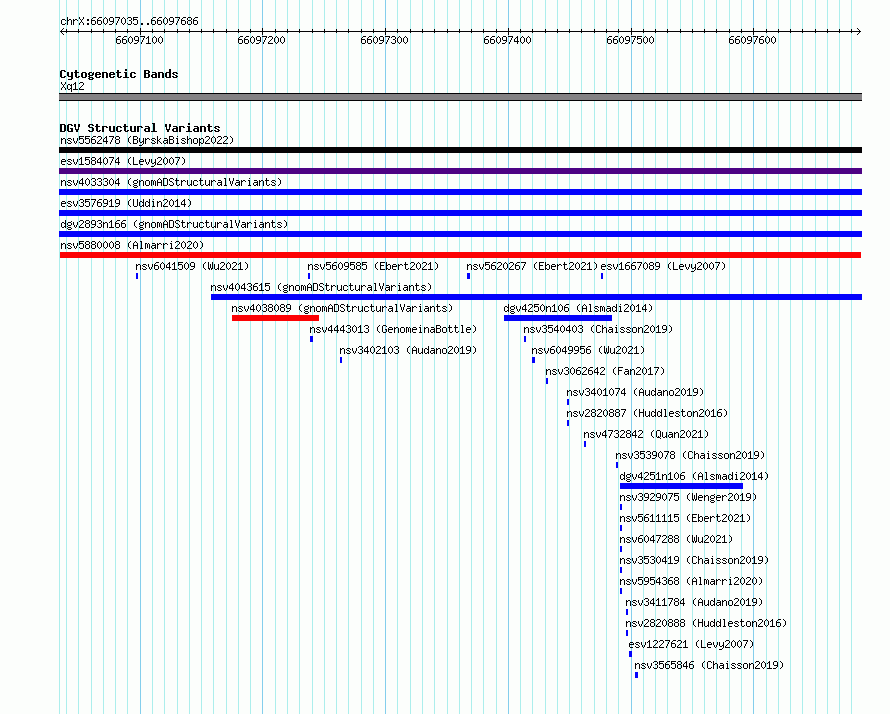Open nsv3062642 (Fan2017) label
This screenshot has height=714, width=890.
(605, 371)
